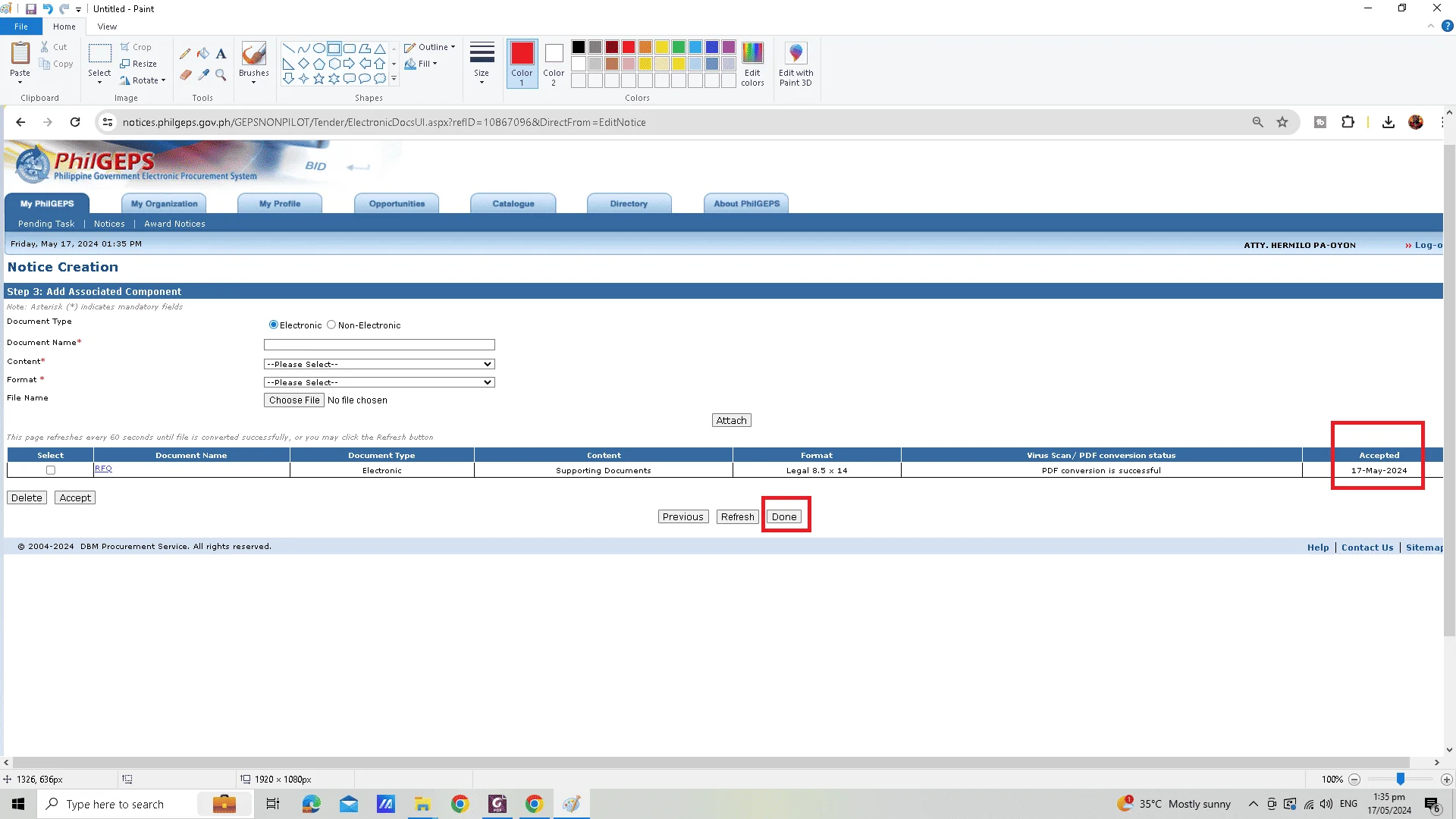Select the Magnifier tool
This screenshot has height=819, width=1456.
[x=221, y=74]
